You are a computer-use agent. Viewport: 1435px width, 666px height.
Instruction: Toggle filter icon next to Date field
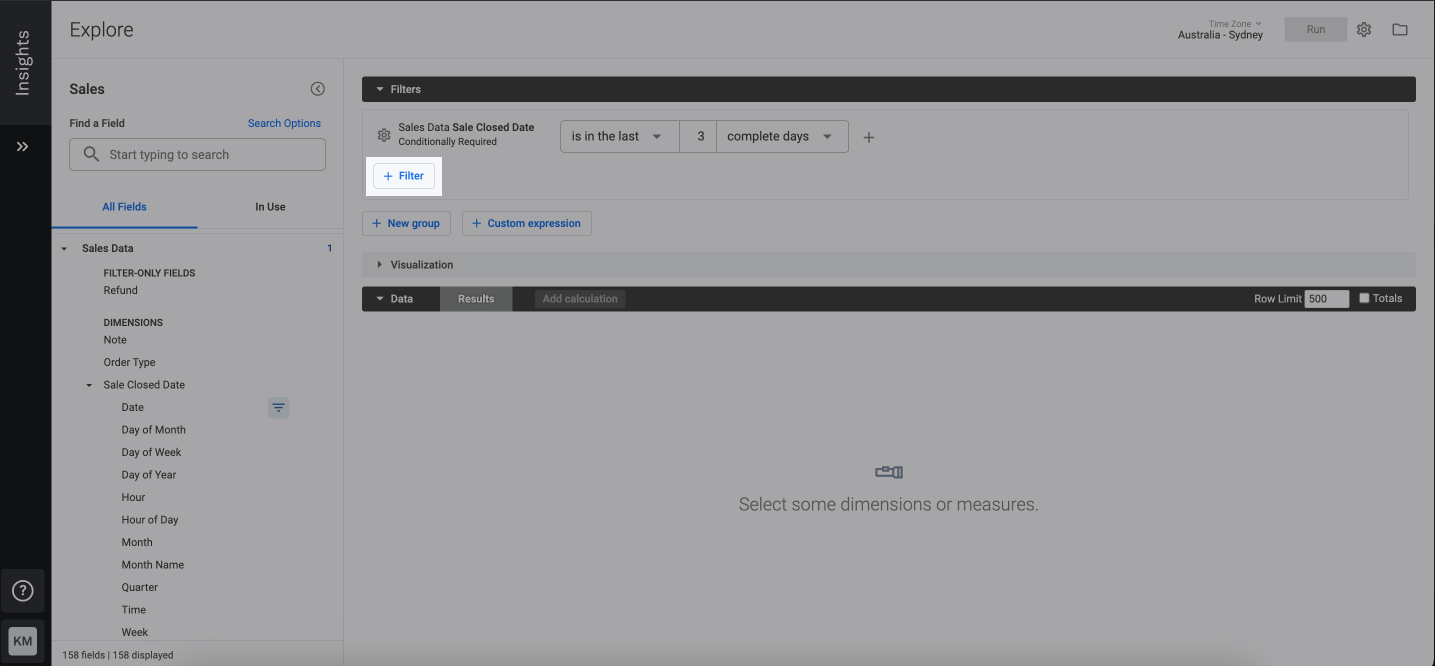pos(279,407)
